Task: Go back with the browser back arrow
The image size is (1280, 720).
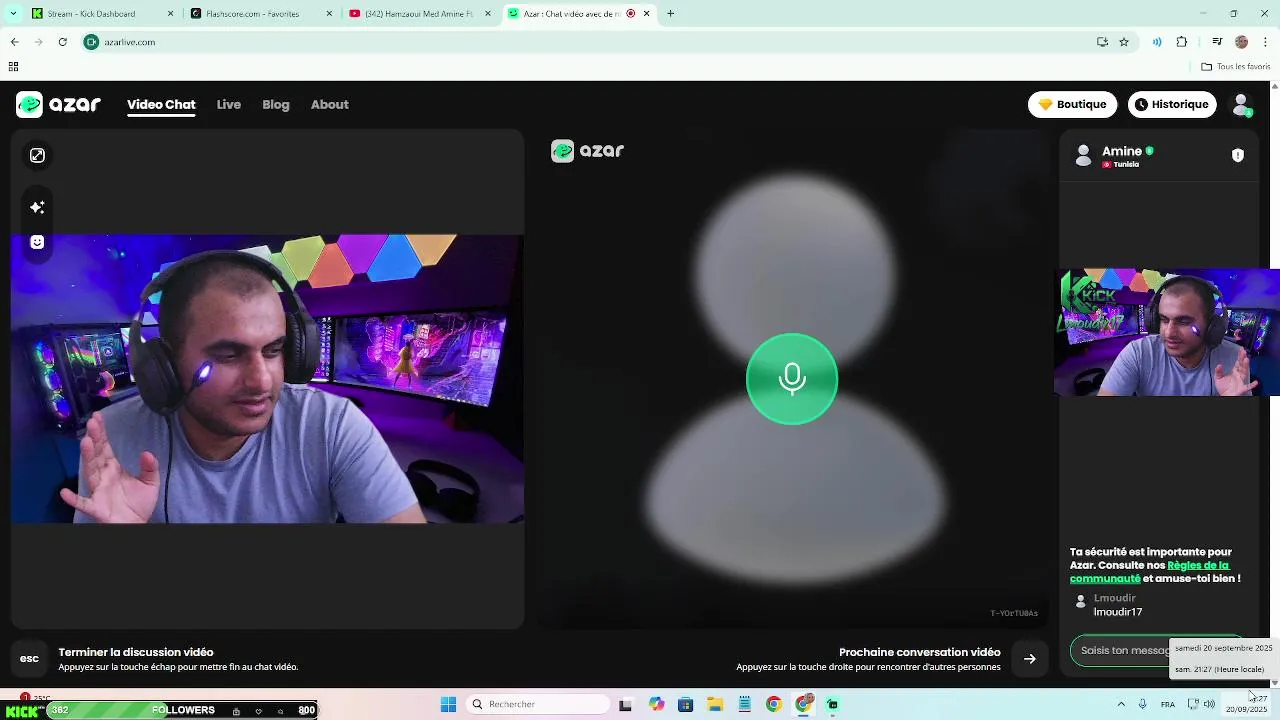Action: [x=14, y=42]
